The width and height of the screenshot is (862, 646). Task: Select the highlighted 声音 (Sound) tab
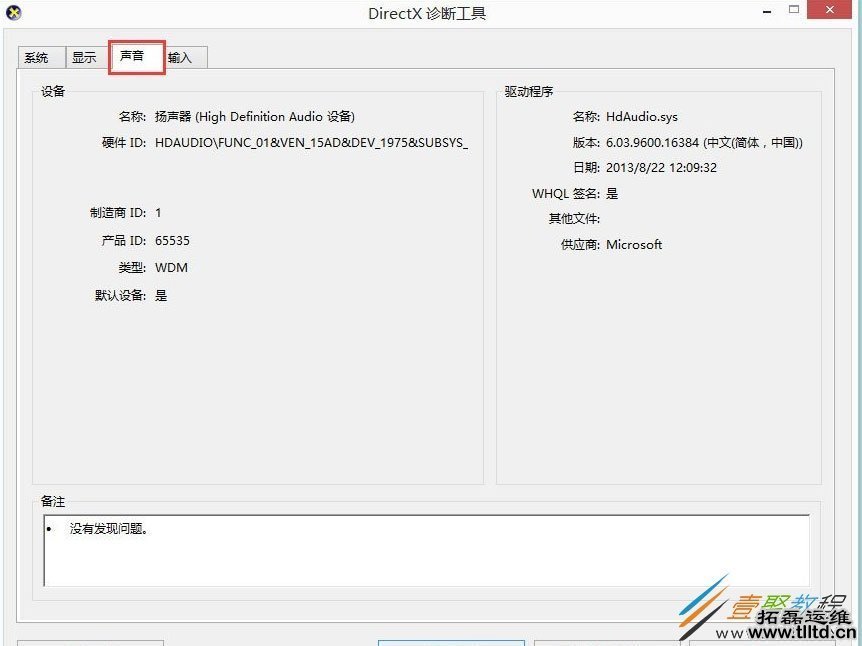[x=133, y=57]
